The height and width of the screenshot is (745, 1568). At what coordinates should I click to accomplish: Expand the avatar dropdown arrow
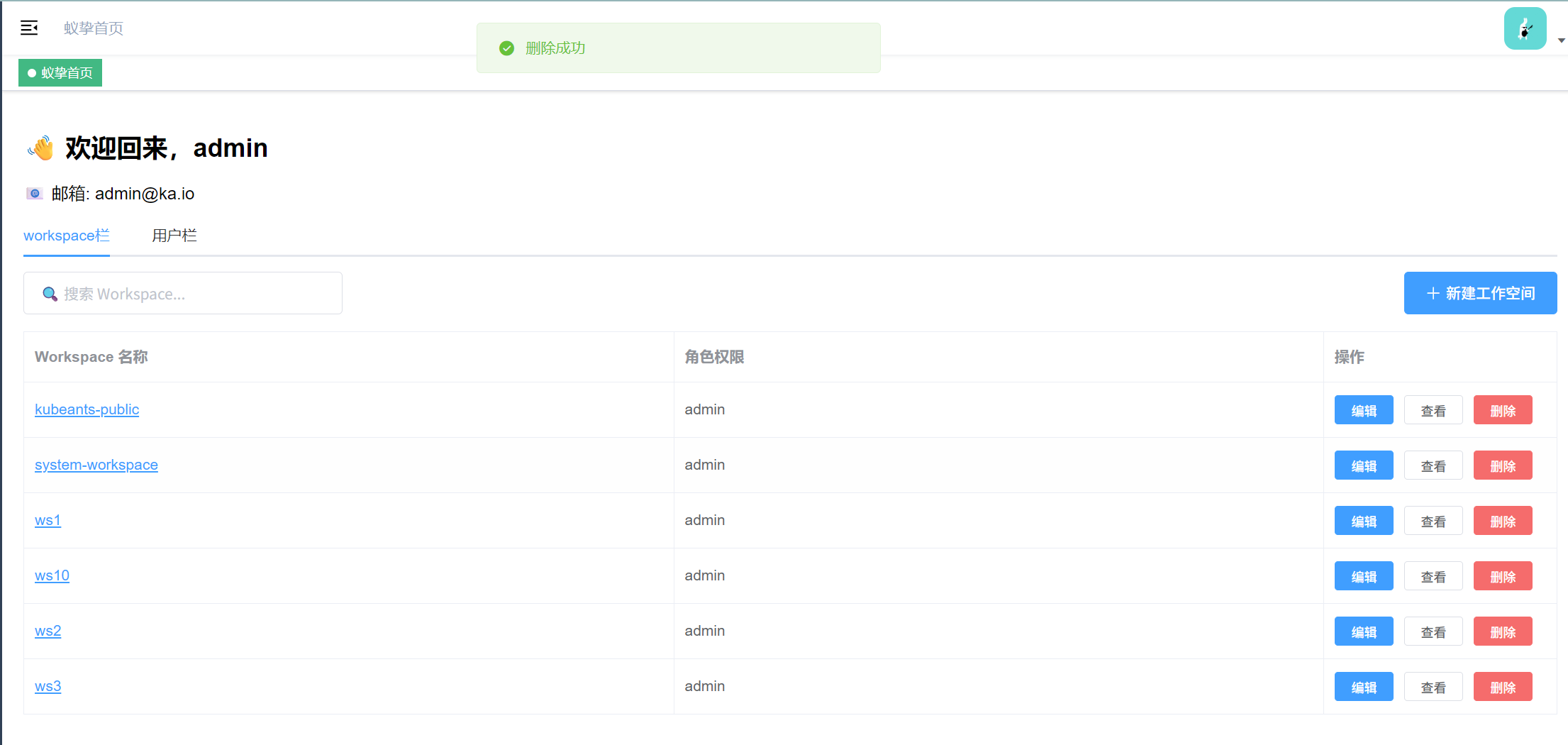(x=1561, y=40)
